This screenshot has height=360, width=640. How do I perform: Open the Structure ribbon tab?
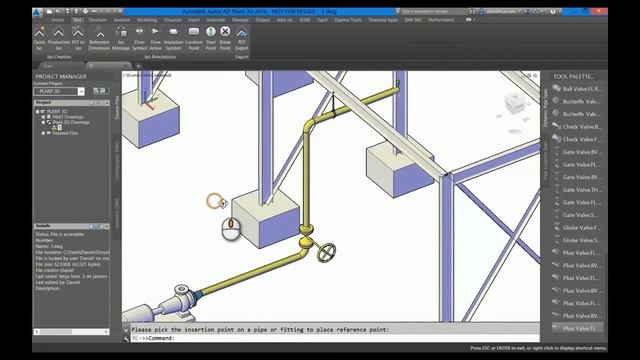(x=98, y=20)
